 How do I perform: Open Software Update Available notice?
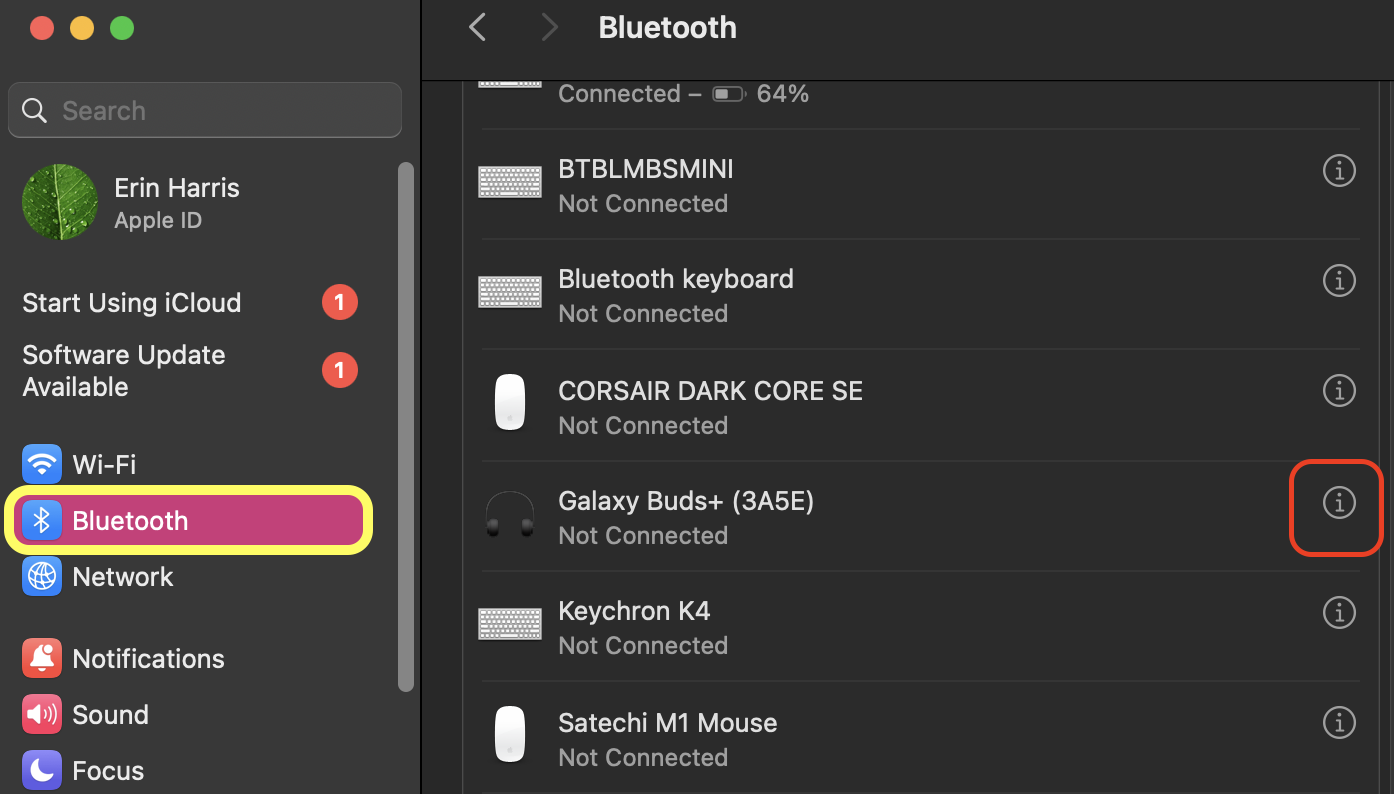tap(124, 371)
